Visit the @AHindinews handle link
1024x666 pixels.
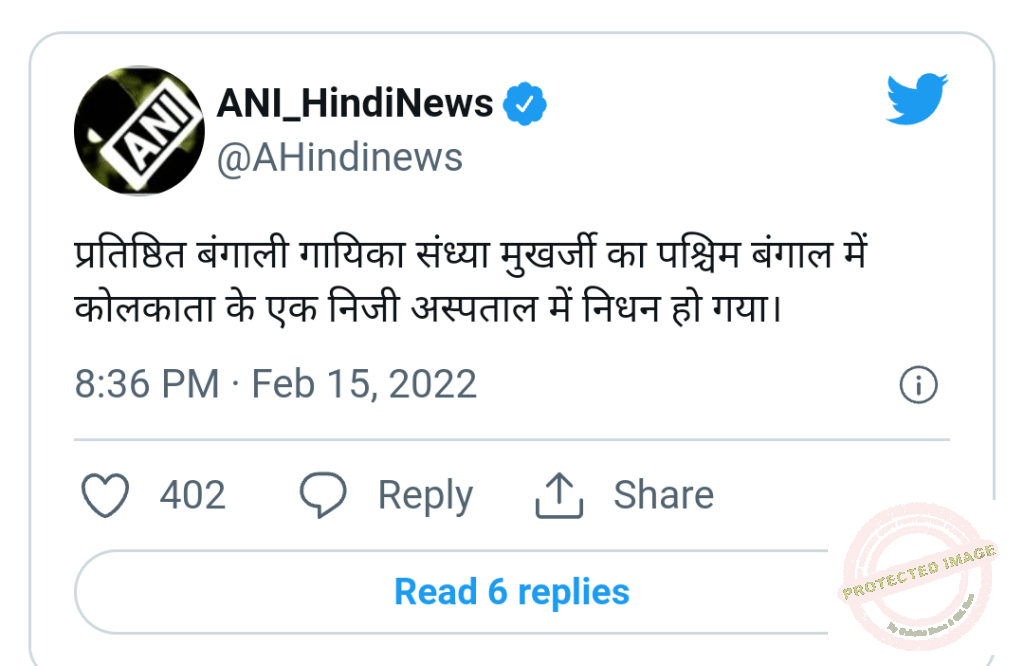tap(340, 158)
